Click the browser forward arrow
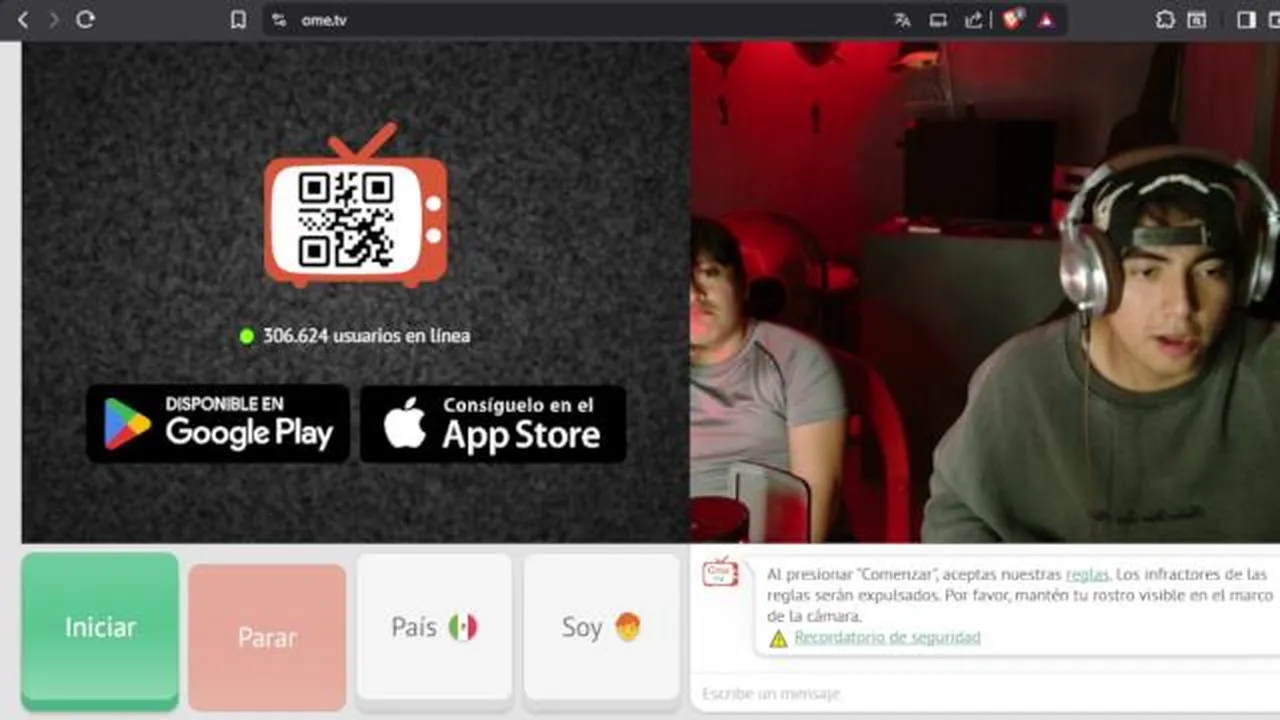This screenshot has height=720, width=1280. pyautogui.click(x=53, y=20)
